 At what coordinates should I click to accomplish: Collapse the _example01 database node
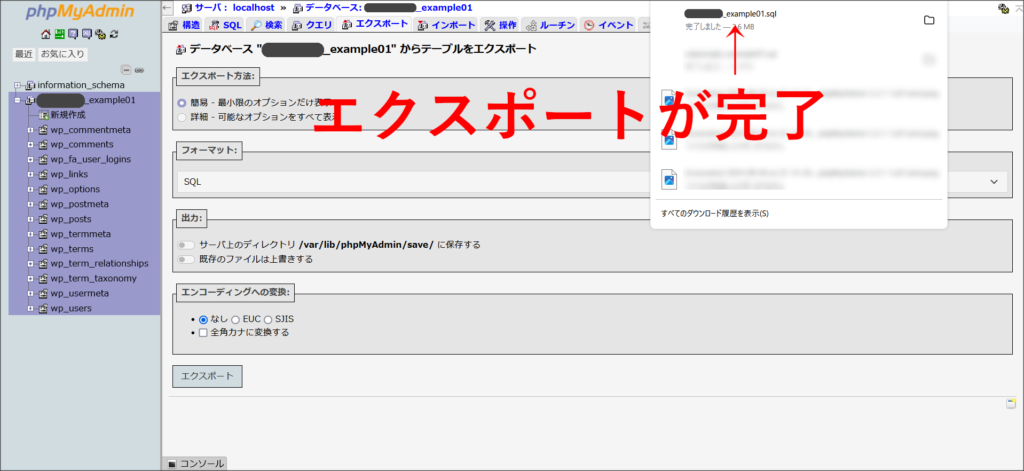pyautogui.click(x=18, y=100)
